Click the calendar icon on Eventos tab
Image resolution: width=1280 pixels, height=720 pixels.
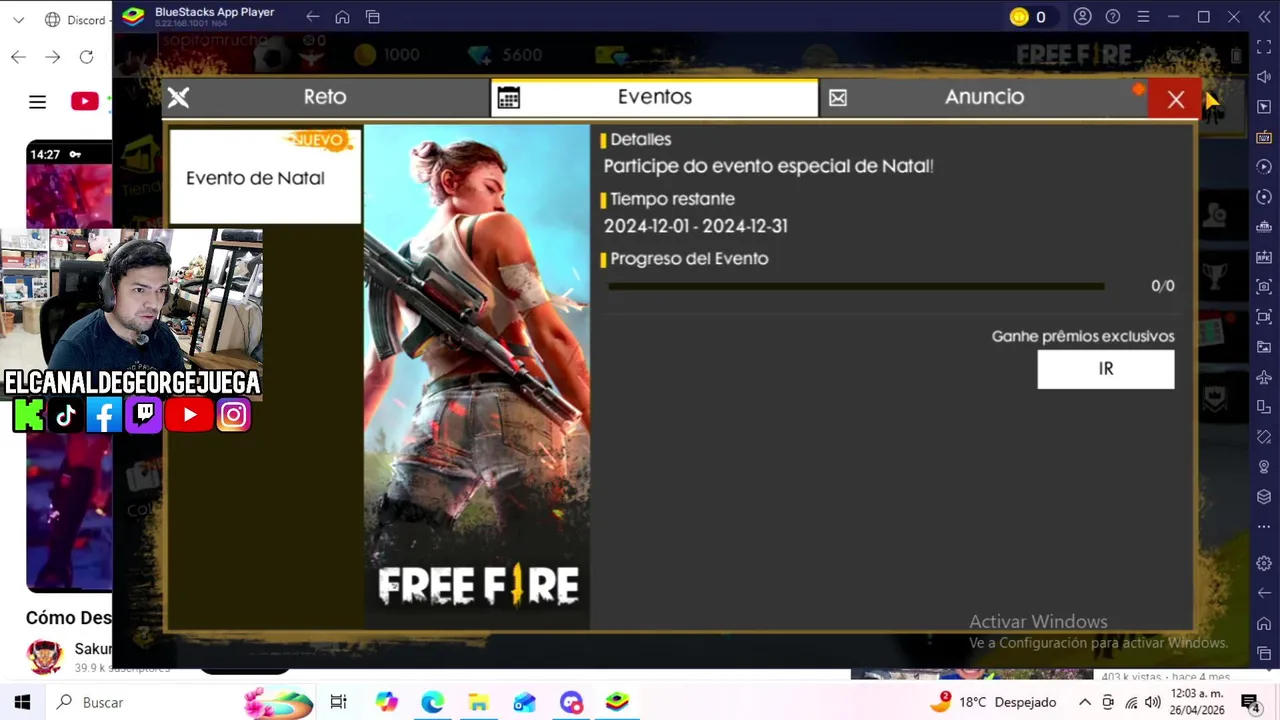point(508,97)
